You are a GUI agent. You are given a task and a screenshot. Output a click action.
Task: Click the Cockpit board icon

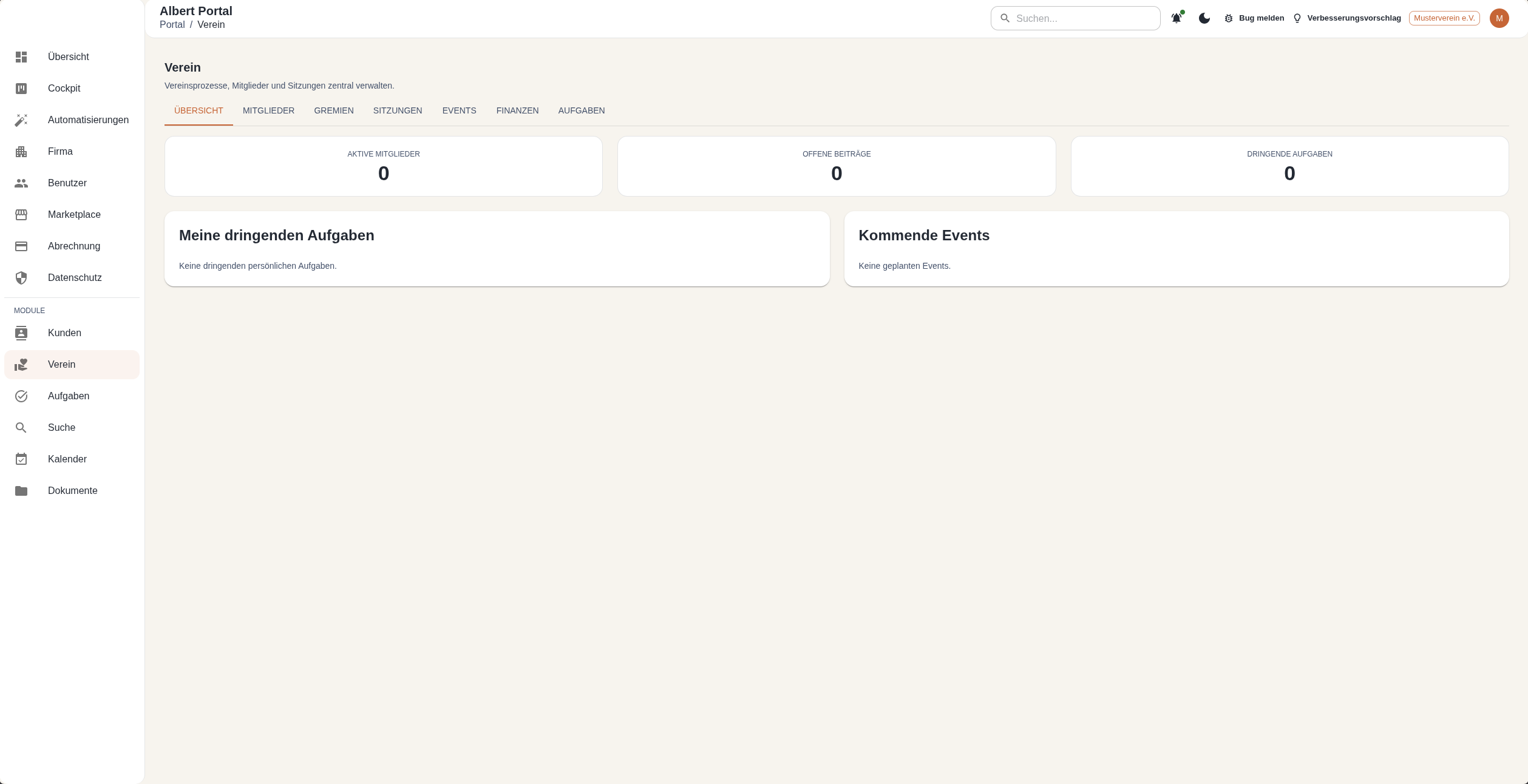(x=21, y=89)
